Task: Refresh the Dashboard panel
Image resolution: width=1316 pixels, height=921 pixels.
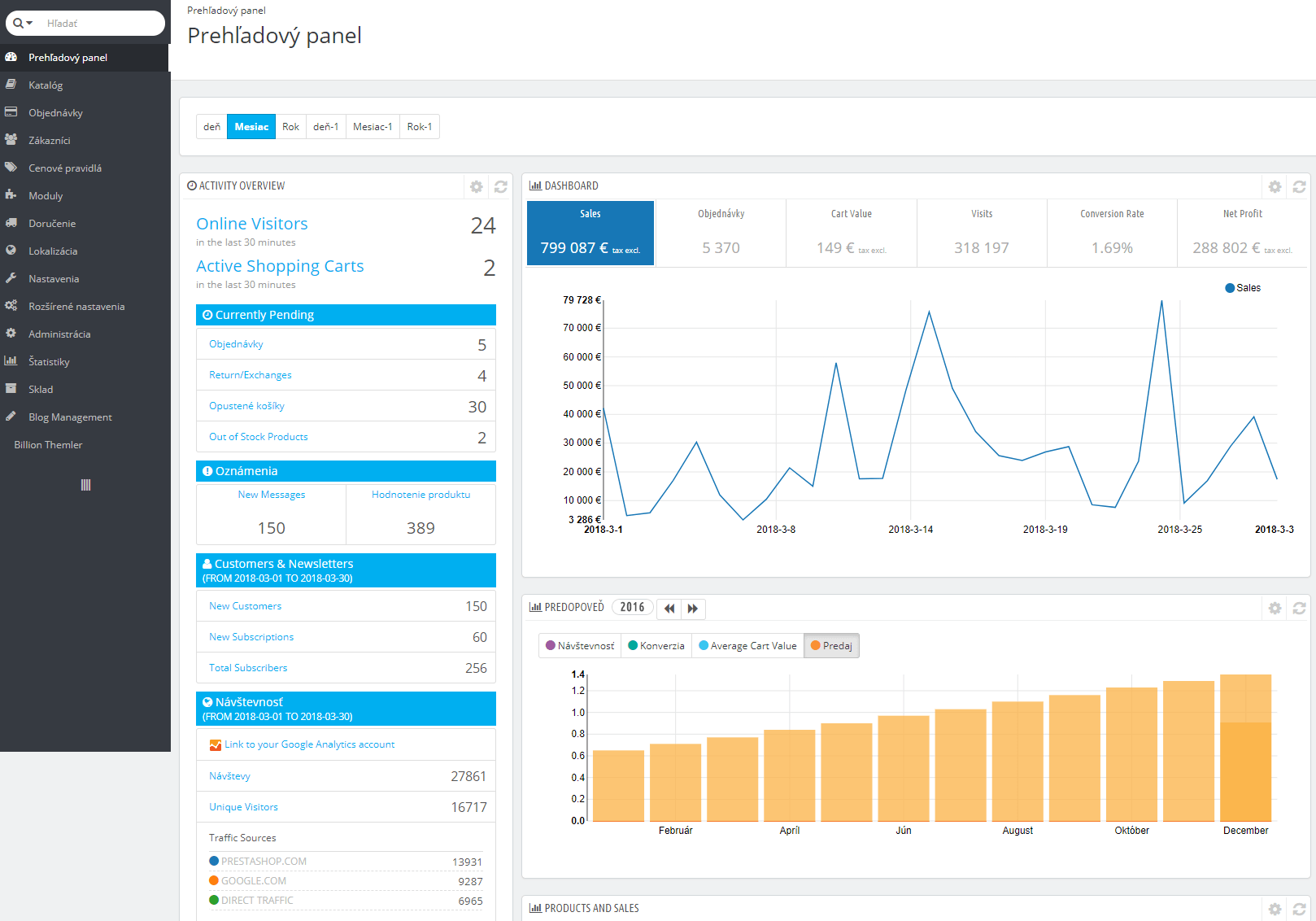Action: point(1299,186)
